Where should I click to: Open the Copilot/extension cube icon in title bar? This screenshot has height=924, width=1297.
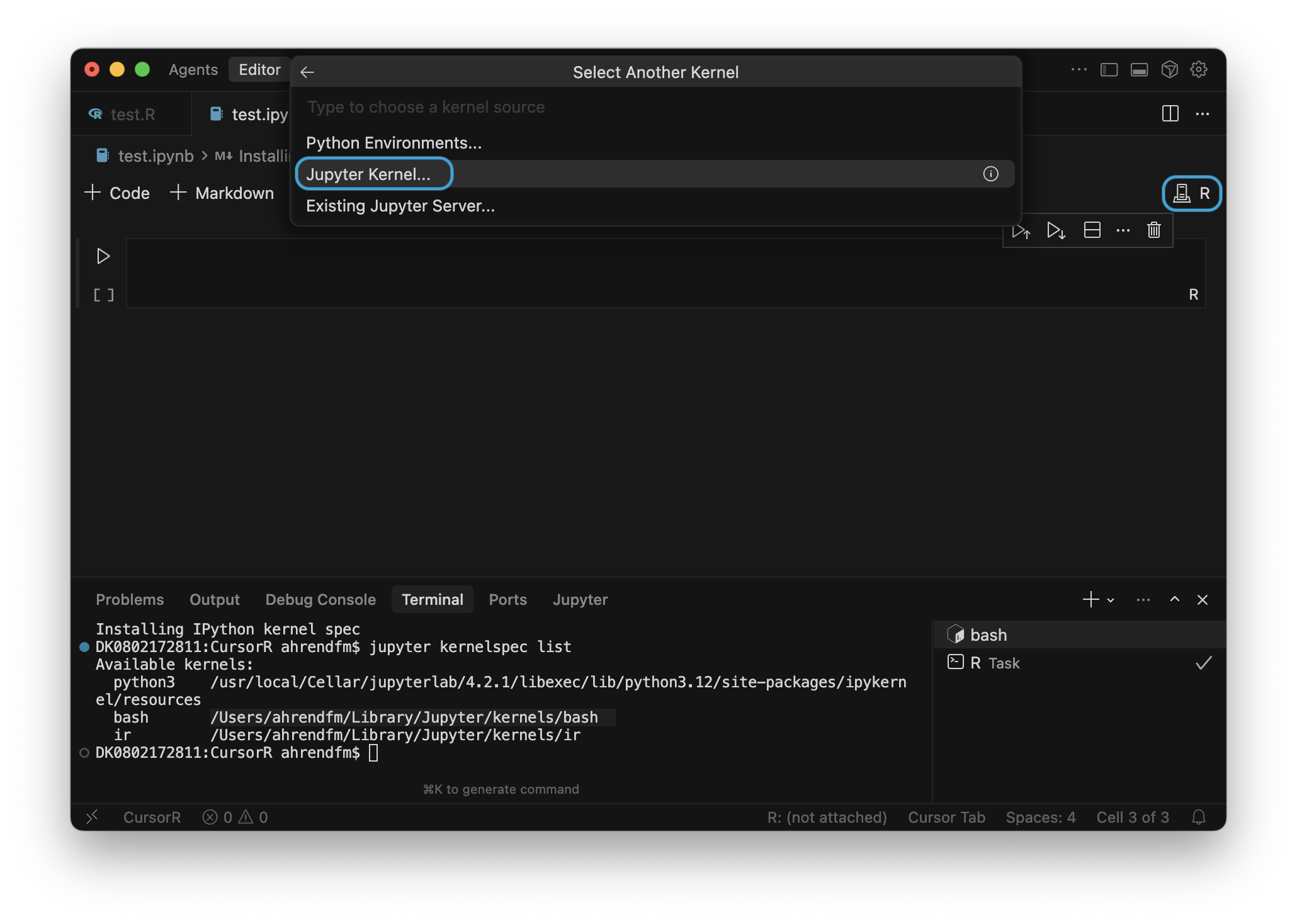pos(1170,69)
